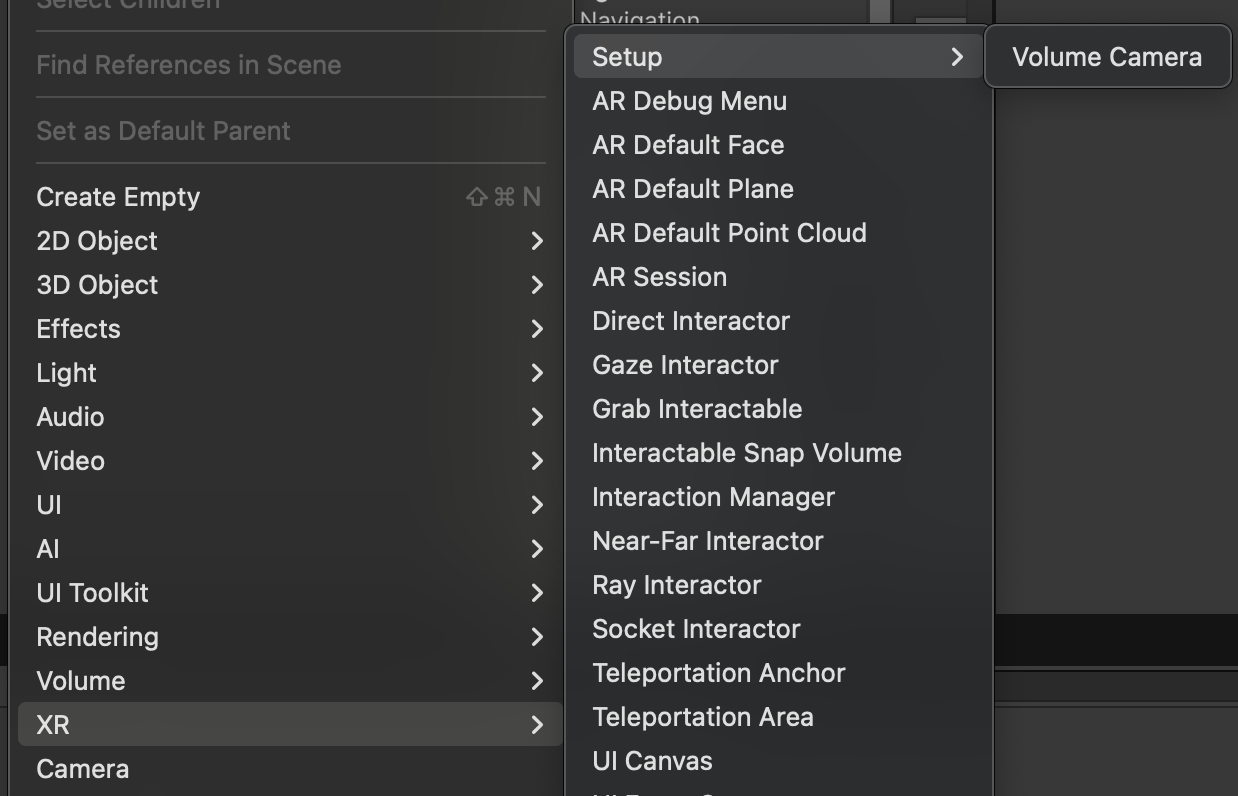The height and width of the screenshot is (796, 1238).
Task: Choose AR Default Face
Action: [x=688, y=145]
